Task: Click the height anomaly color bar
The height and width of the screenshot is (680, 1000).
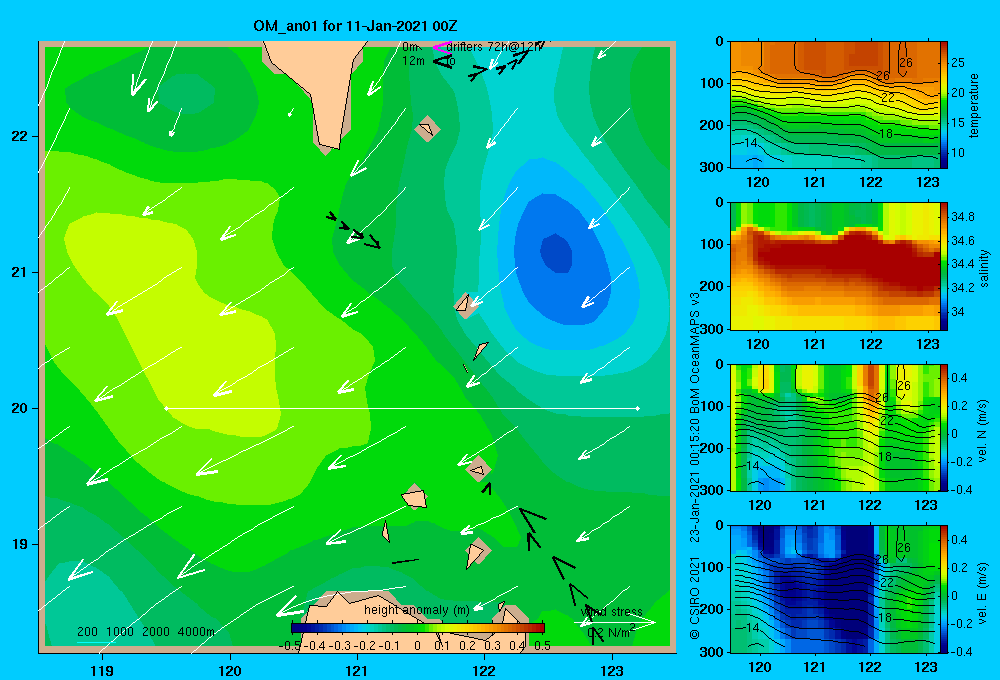Action: pos(418,628)
